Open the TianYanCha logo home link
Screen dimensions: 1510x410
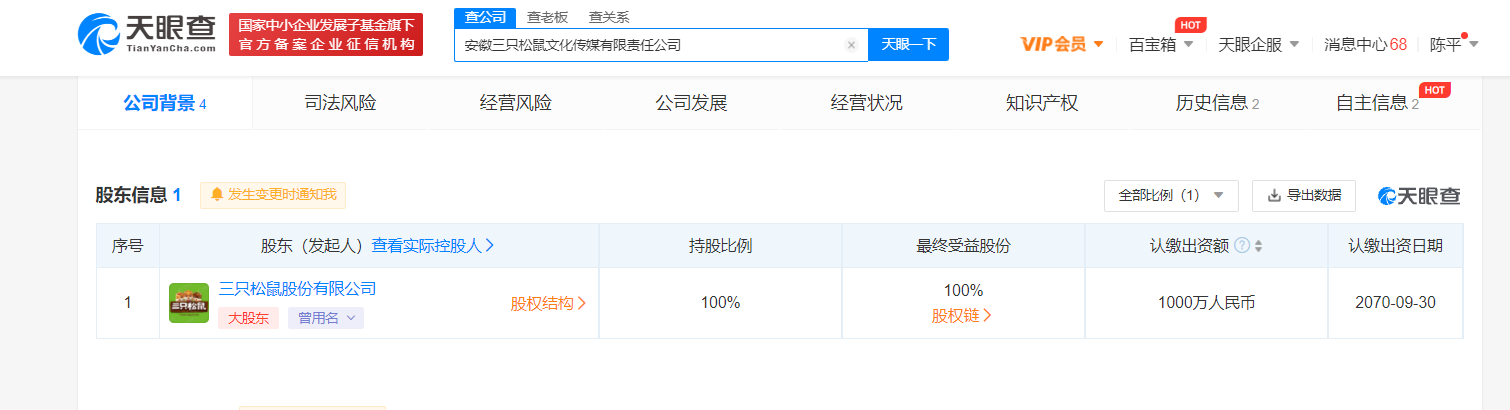[x=146, y=34]
